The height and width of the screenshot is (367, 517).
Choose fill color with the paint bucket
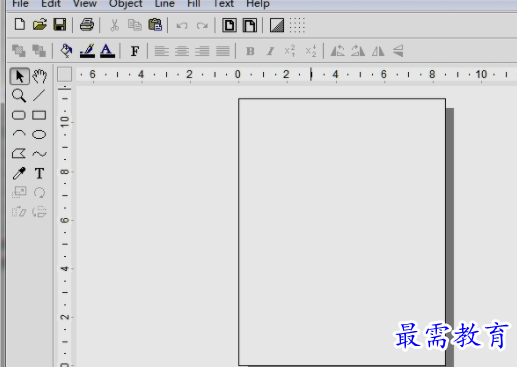pos(66,51)
